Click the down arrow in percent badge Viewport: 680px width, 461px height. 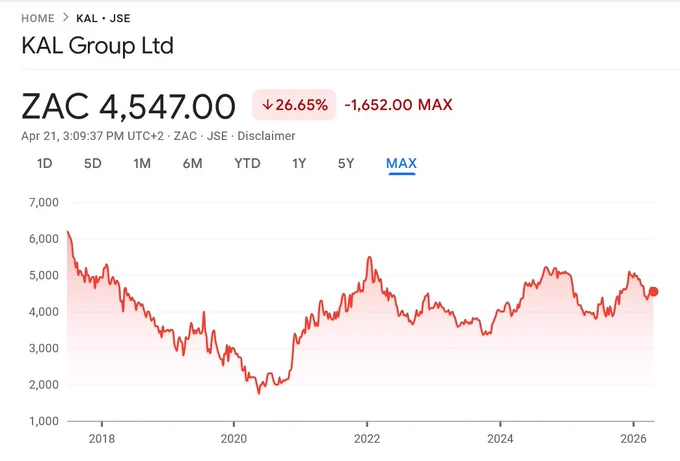(x=267, y=105)
